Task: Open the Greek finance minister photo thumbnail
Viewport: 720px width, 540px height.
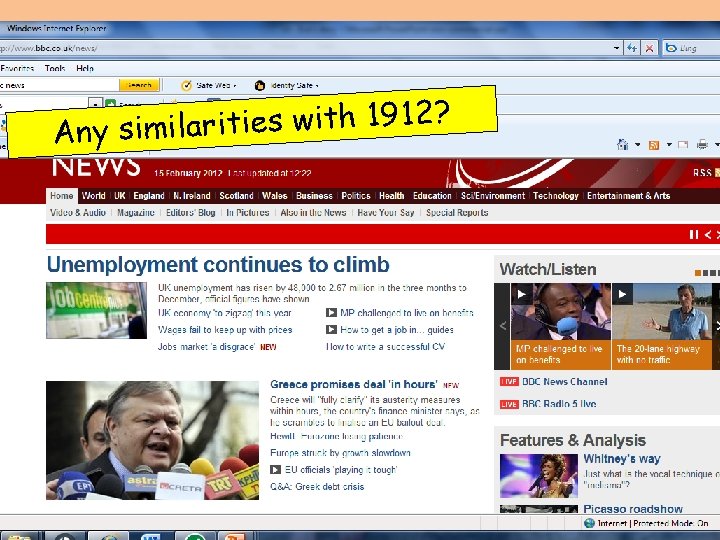Action: tap(152, 440)
